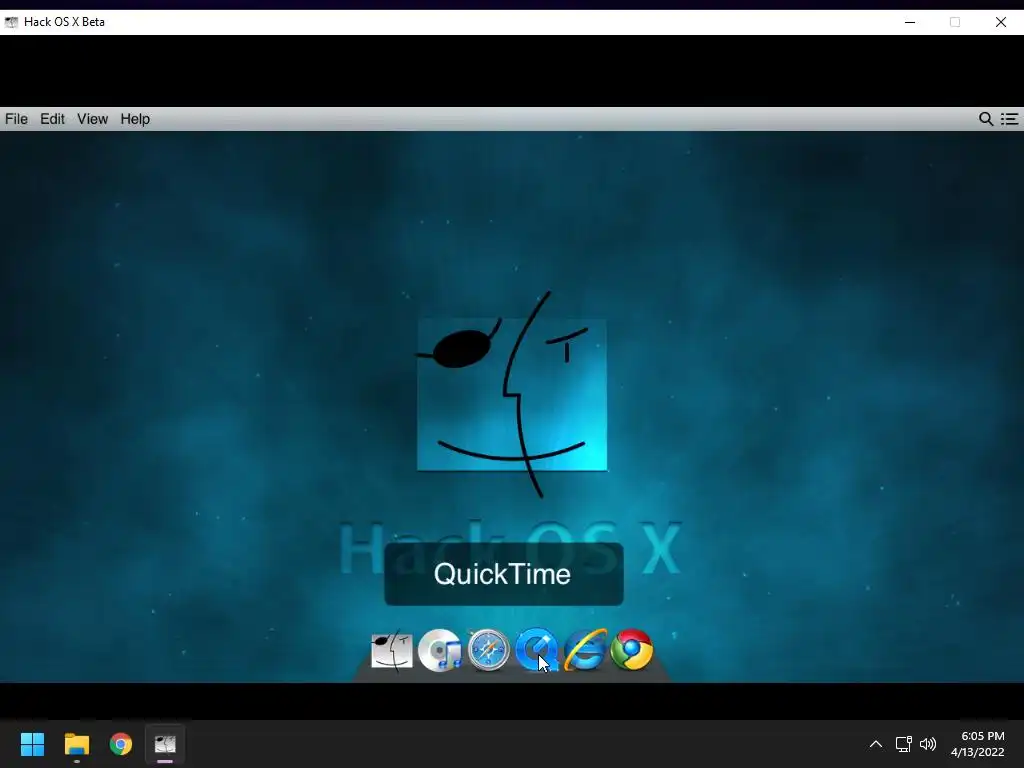
Task: Click the 6:05 PM clock and date
Action: (x=978, y=744)
